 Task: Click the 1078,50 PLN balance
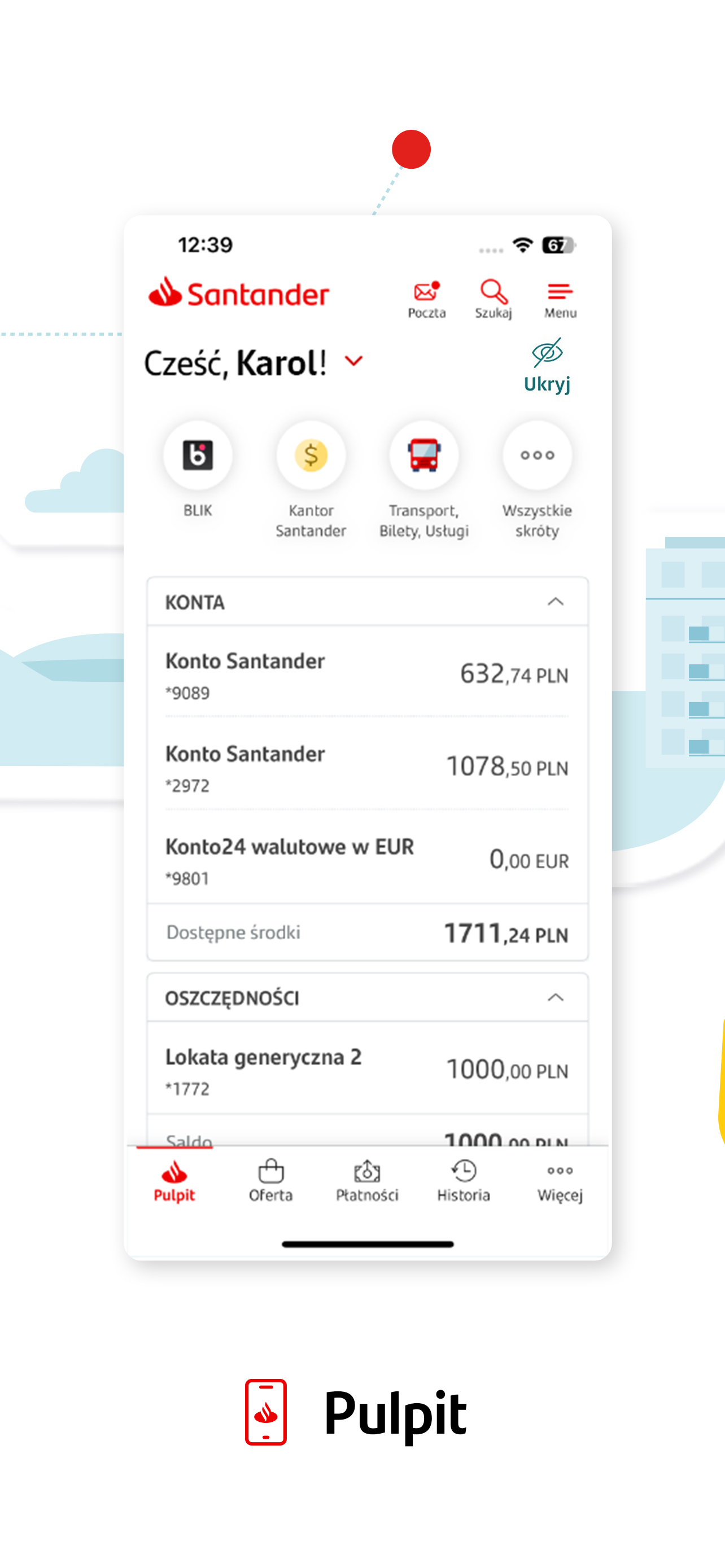[x=507, y=767]
